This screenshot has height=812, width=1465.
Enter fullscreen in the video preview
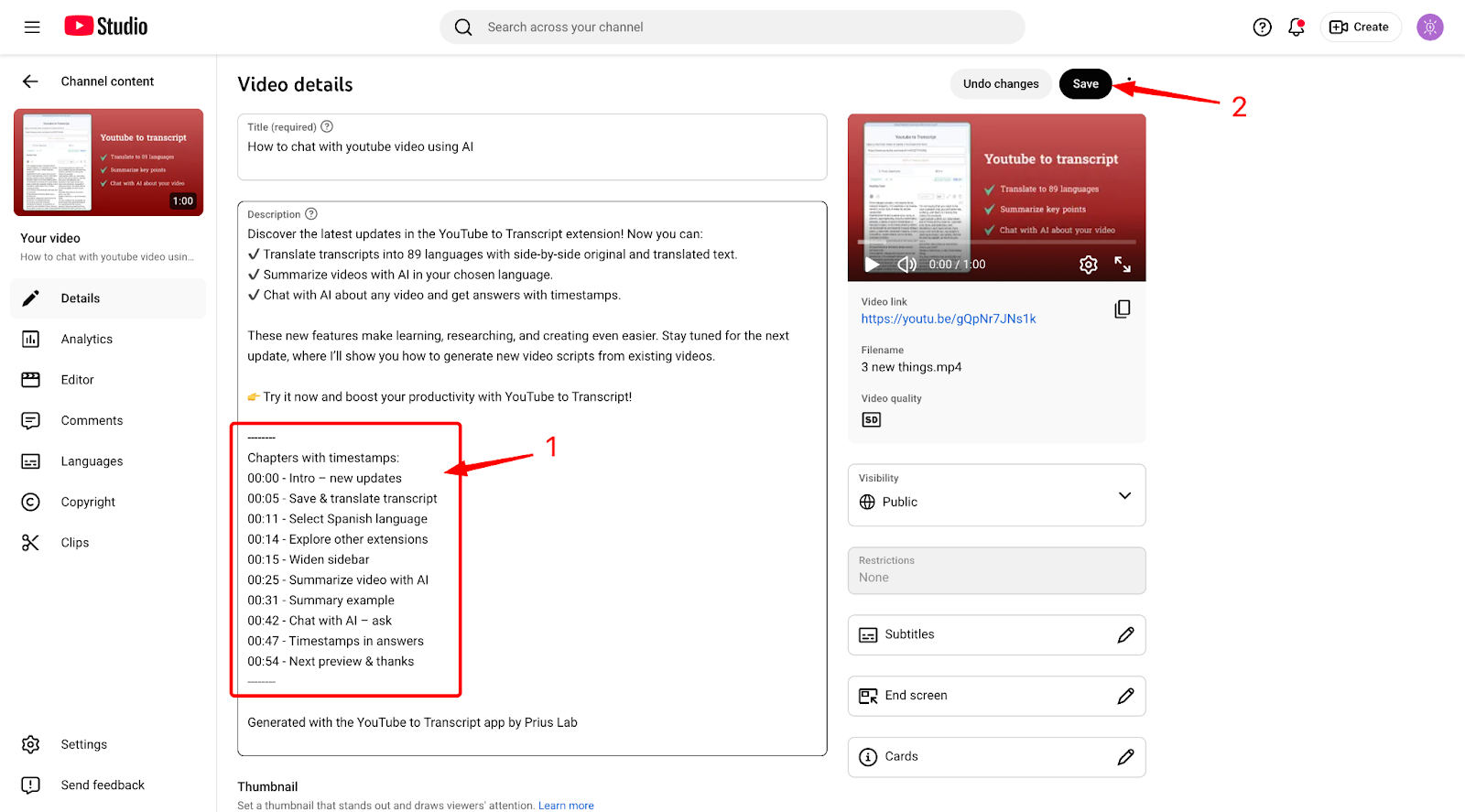tap(1123, 265)
